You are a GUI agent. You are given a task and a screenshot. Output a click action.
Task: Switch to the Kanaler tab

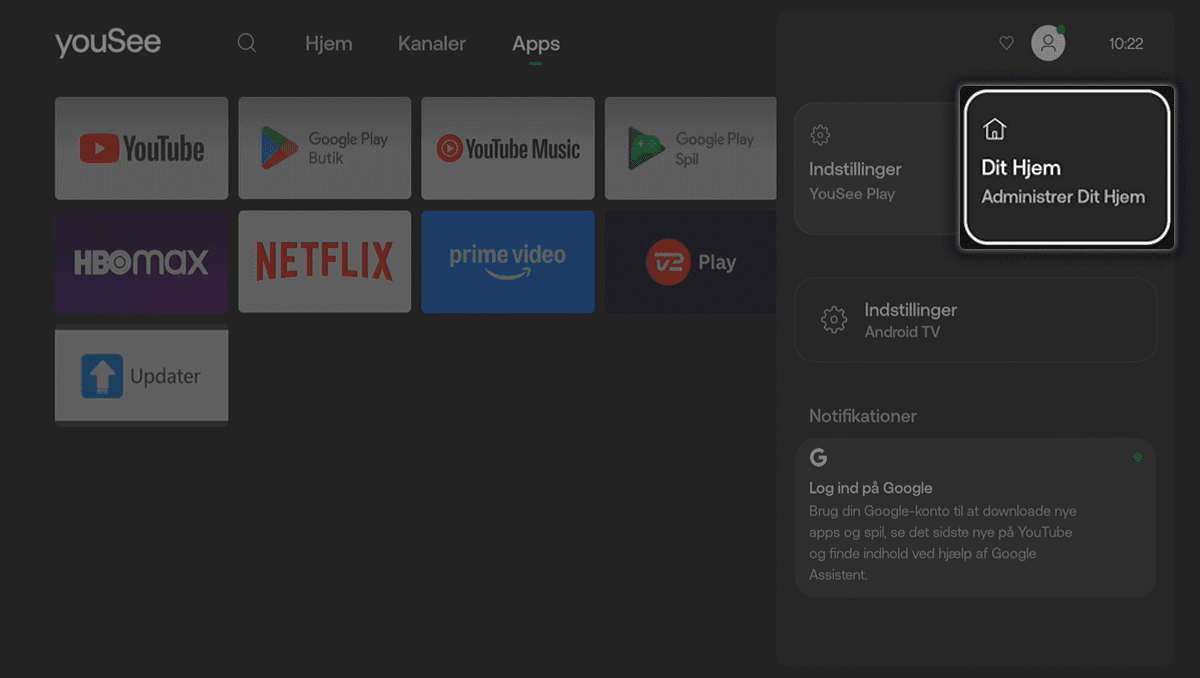tap(432, 44)
